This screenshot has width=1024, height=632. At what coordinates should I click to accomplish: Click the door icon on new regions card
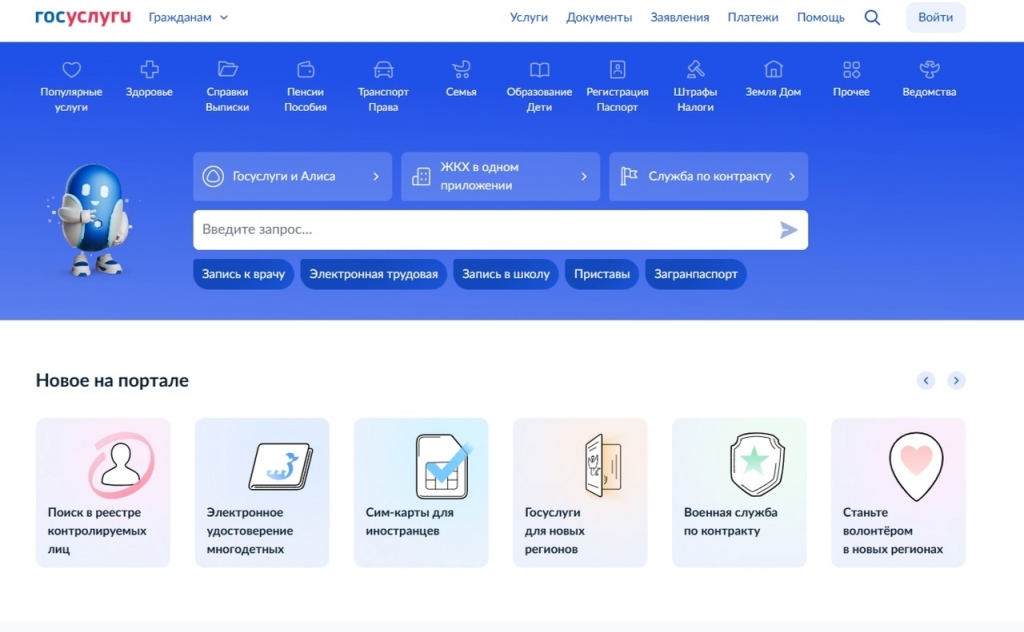point(603,466)
